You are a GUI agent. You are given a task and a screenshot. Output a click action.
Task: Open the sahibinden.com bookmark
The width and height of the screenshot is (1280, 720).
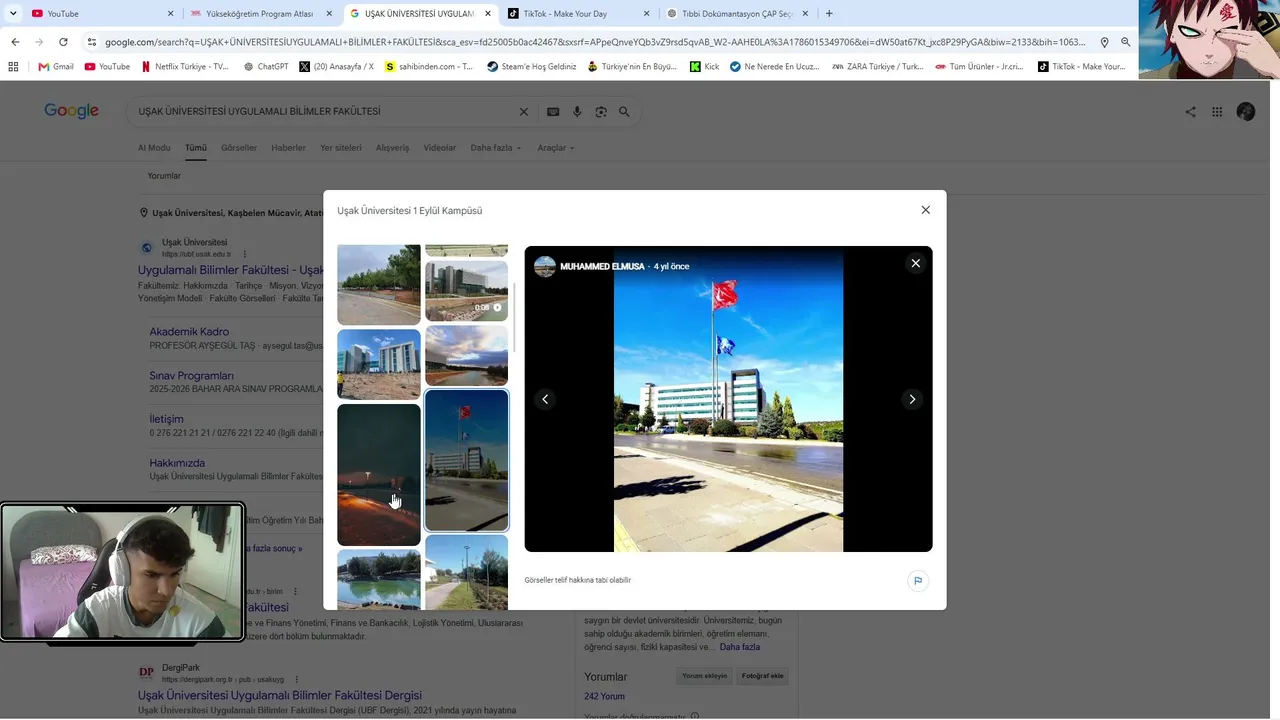coord(429,67)
